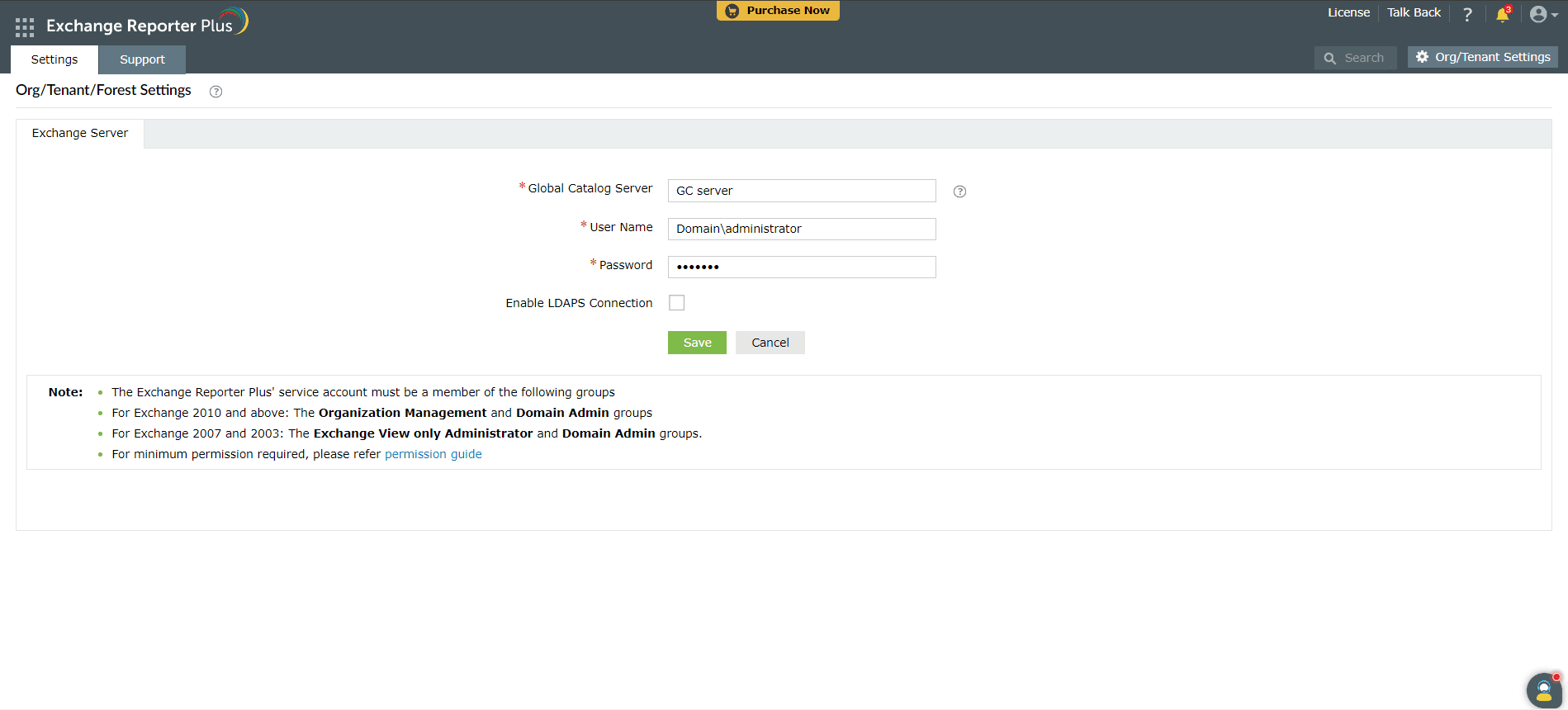The height and width of the screenshot is (710, 1568).
Task: Select the Settings tab
Action: [x=54, y=59]
